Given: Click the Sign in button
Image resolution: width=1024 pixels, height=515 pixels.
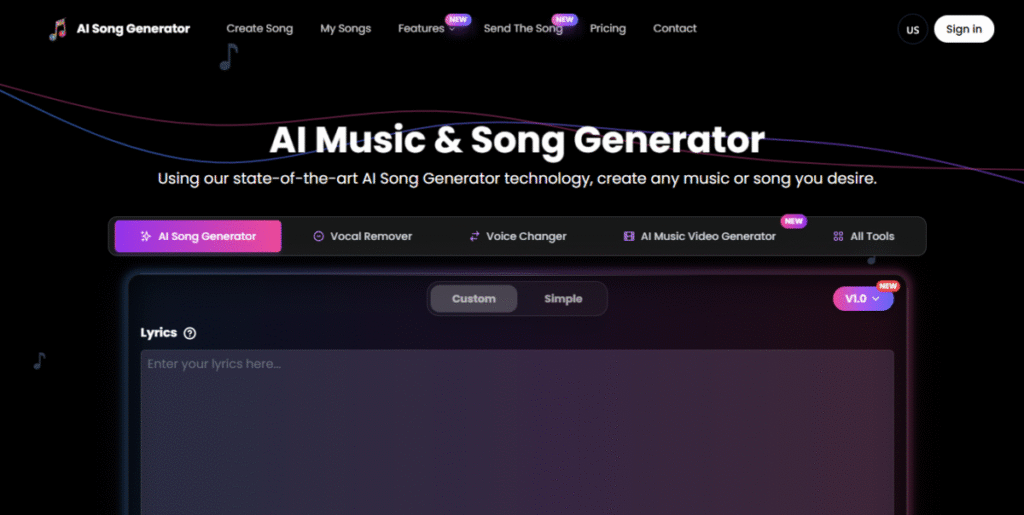Looking at the screenshot, I should pos(963,29).
